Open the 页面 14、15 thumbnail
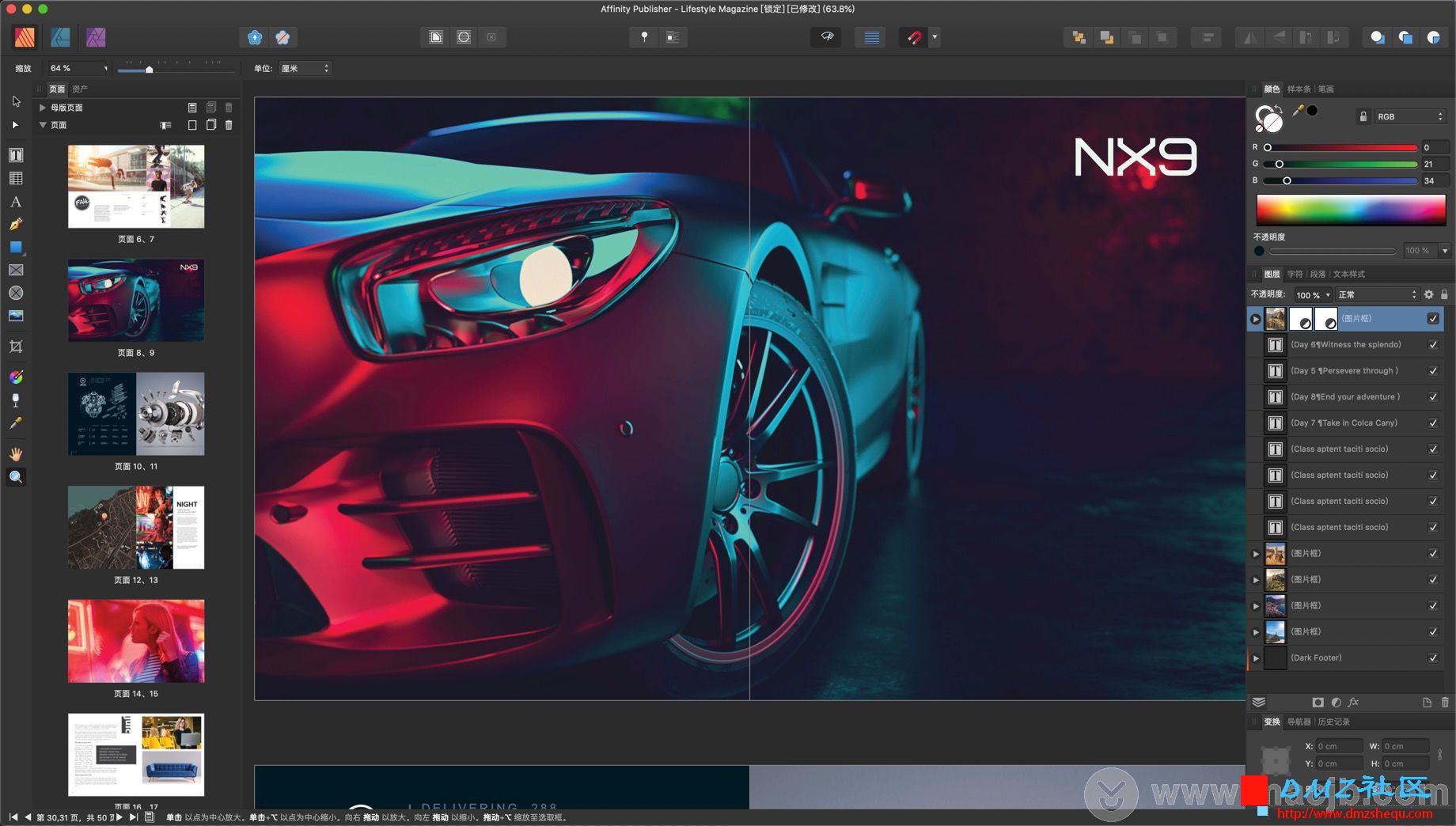 pyautogui.click(x=136, y=641)
